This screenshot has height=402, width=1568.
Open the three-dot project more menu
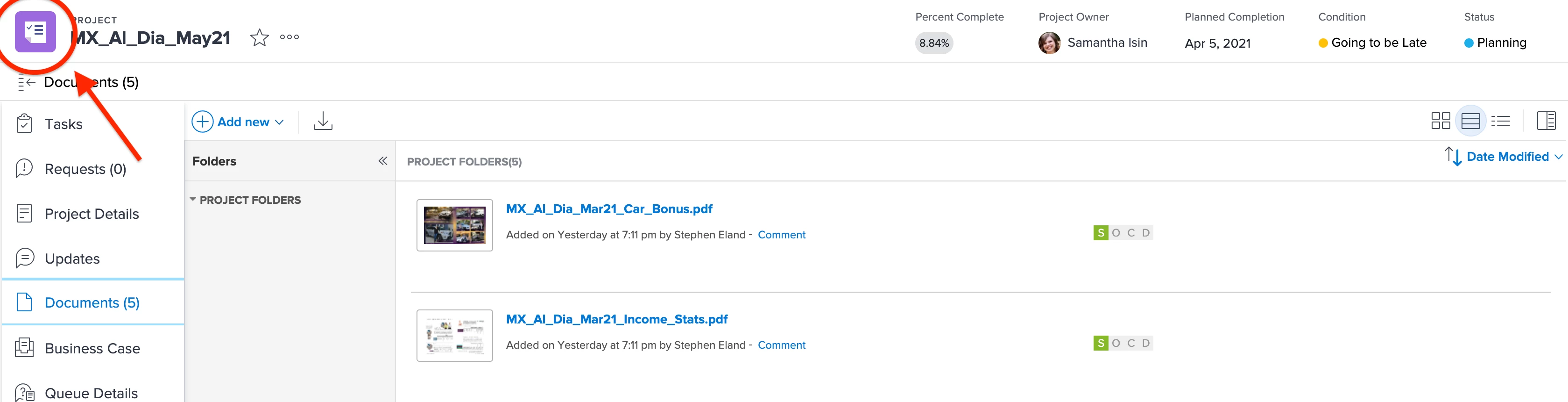(x=289, y=37)
